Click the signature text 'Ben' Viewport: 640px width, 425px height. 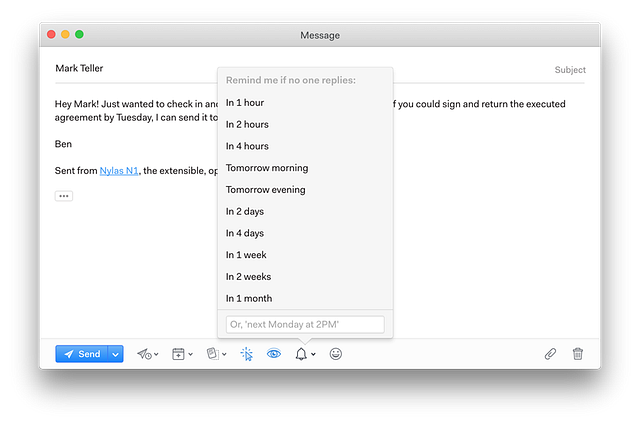click(63, 144)
